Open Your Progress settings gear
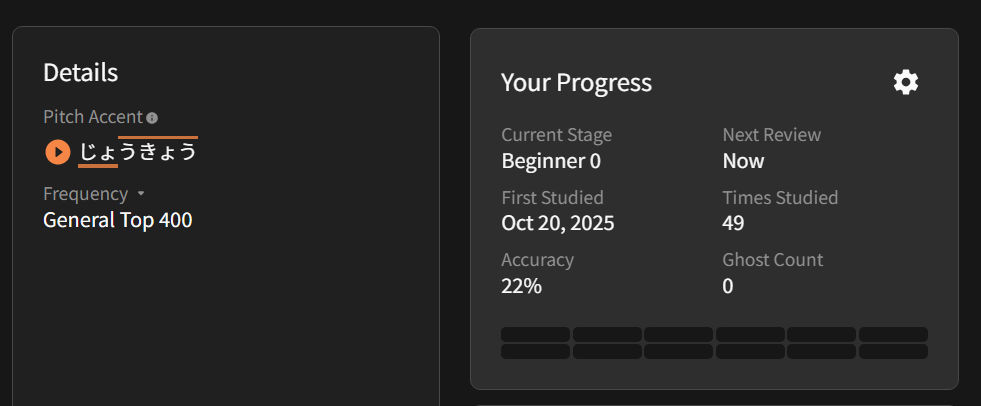The height and width of the screenshot is (406, 981). coord(905,82)
